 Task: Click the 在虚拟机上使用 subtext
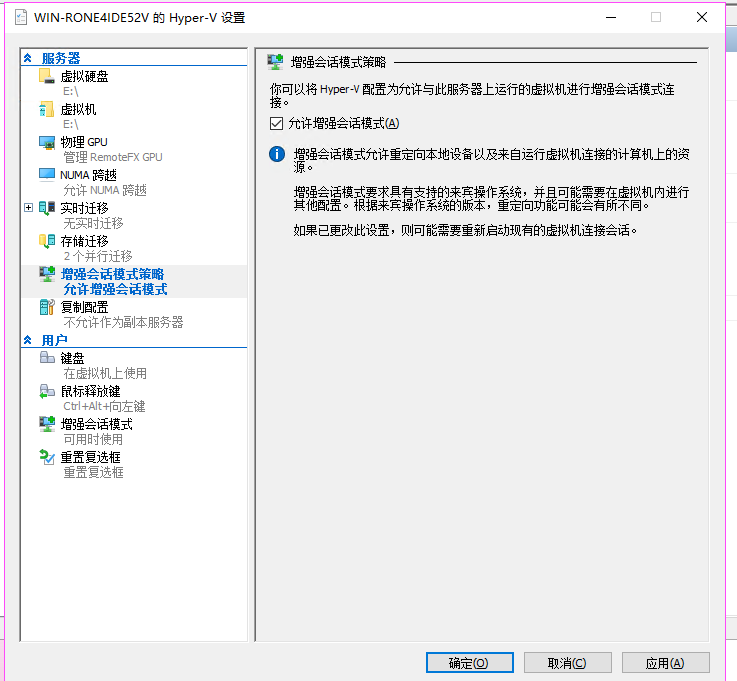[105, 373]
